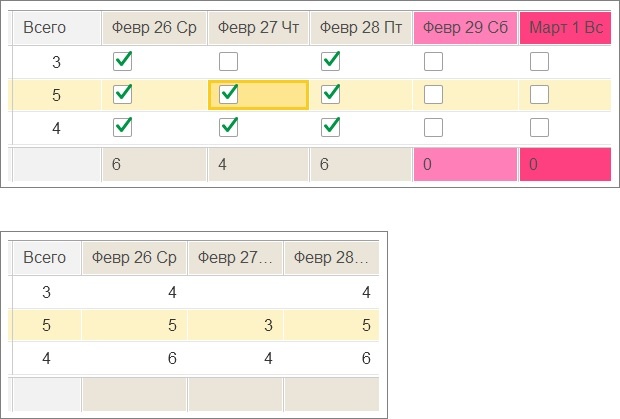
Task: Click footer total 6 under Февр 26 Ср
Action: [x=154, y=164]
